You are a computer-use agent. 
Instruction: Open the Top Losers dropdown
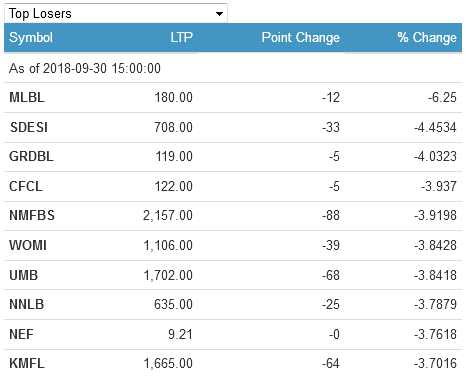point(116,13)
